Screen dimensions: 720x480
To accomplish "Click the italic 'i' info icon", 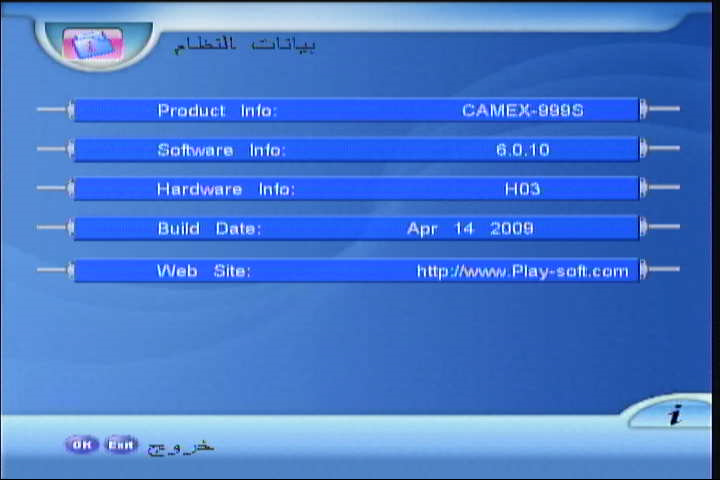I will [x=675, y=415].
